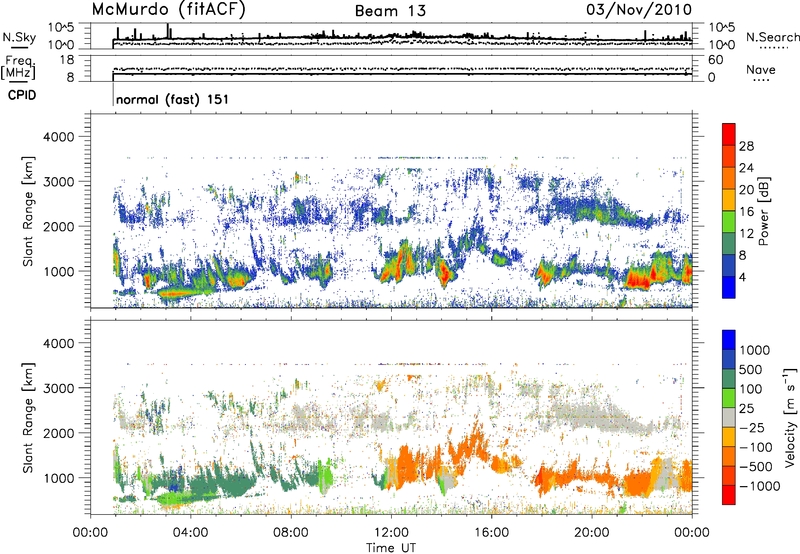
Task: Click the '-1000' velocity scale value
Action: tap(760, 486)
